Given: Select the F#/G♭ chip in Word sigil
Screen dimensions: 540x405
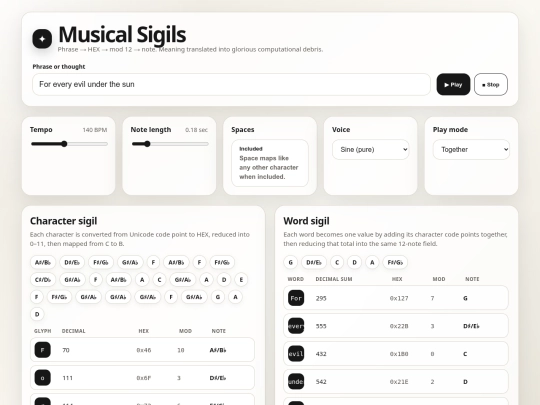Looking at the screenshot, I should pos(395,262).
